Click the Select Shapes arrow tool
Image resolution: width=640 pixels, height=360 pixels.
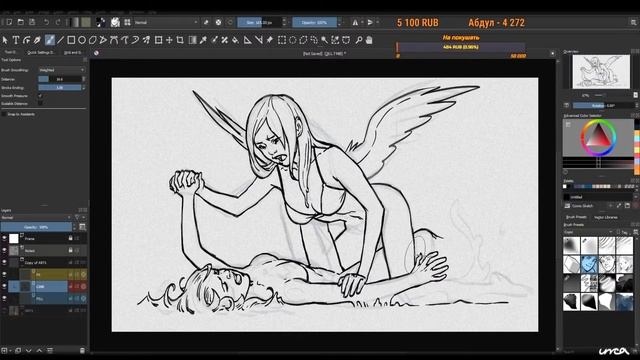point(5,40)
